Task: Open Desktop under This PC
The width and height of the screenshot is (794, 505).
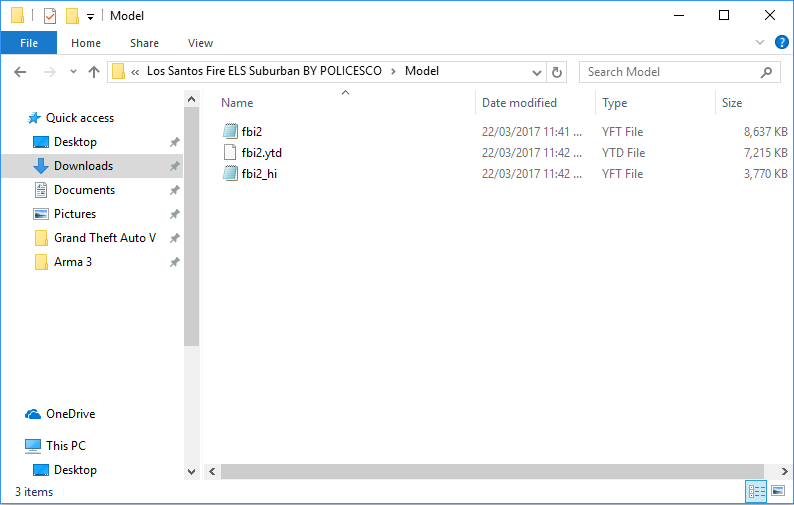Action: tap(75, 470)
